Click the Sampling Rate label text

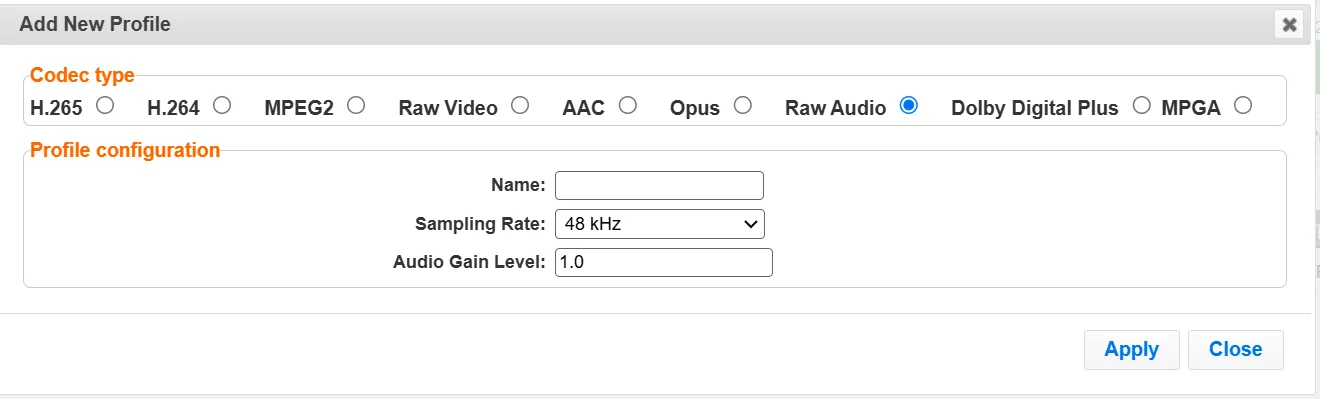480,223
